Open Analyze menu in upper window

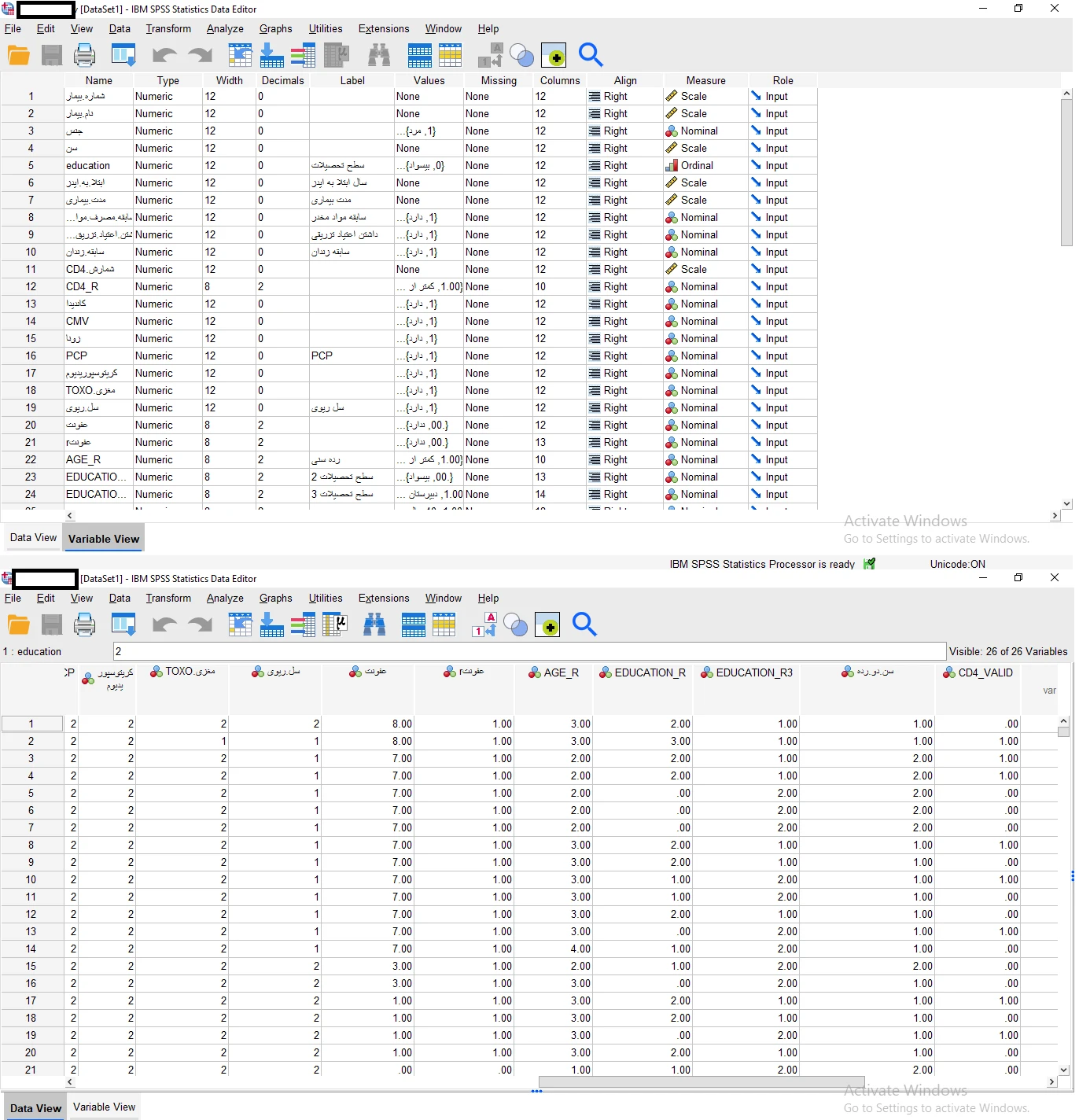[225, 29]
